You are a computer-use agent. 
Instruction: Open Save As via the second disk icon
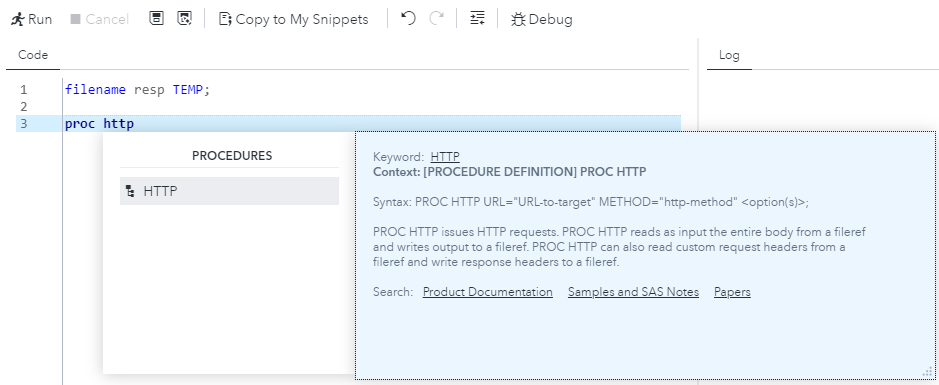click(184, 19)
